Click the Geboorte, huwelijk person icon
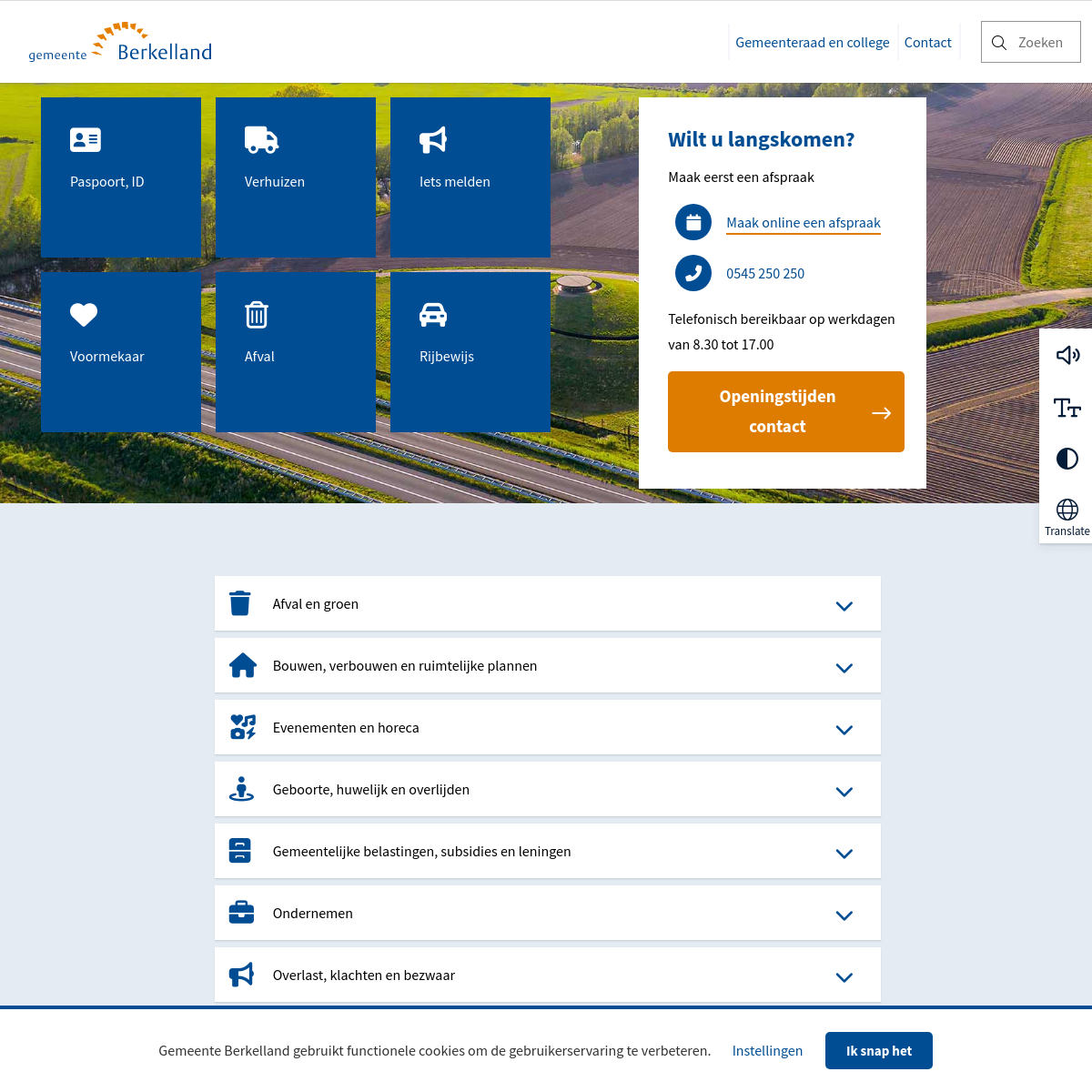The height and width of the screenshot is (1092, 1092). (241, 789)
